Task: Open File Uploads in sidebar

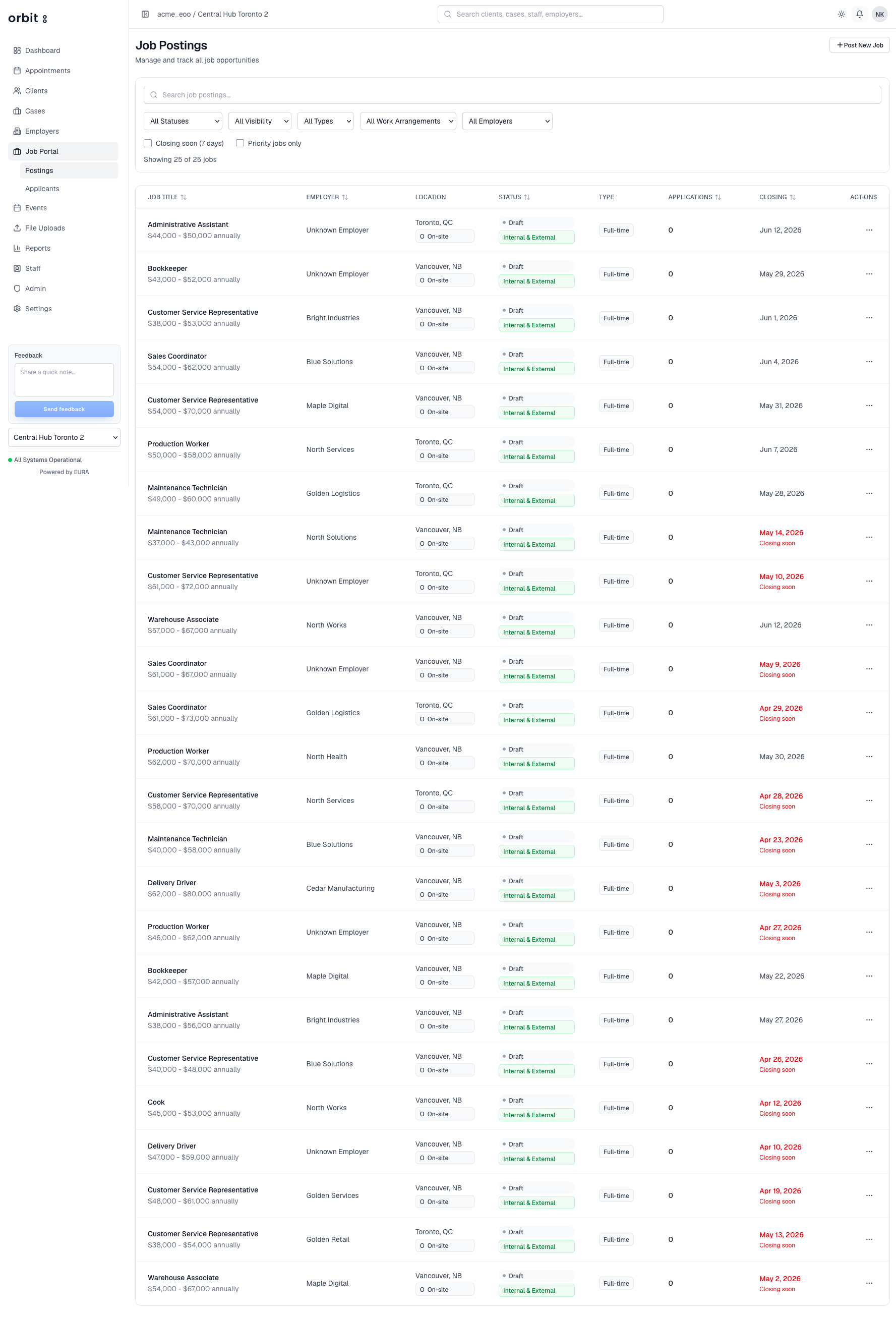Action: pyautogui.click(x=64, y=228)
